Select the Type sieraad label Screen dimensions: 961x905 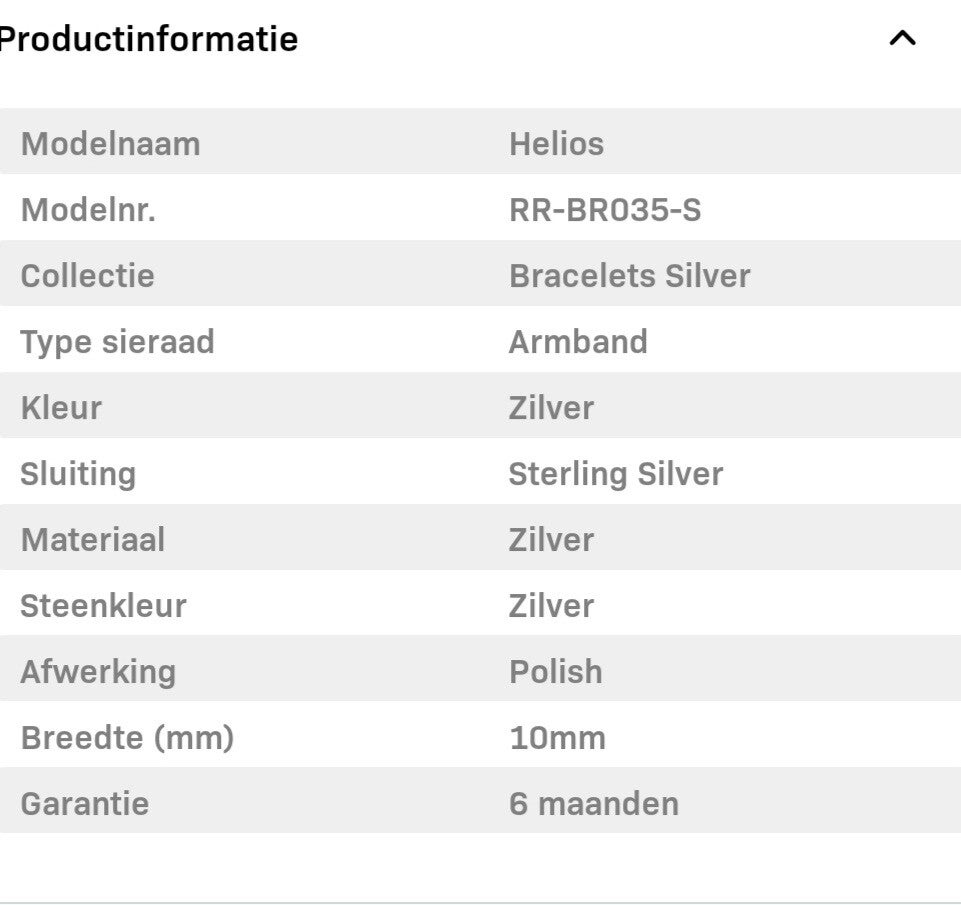point(117,342)
